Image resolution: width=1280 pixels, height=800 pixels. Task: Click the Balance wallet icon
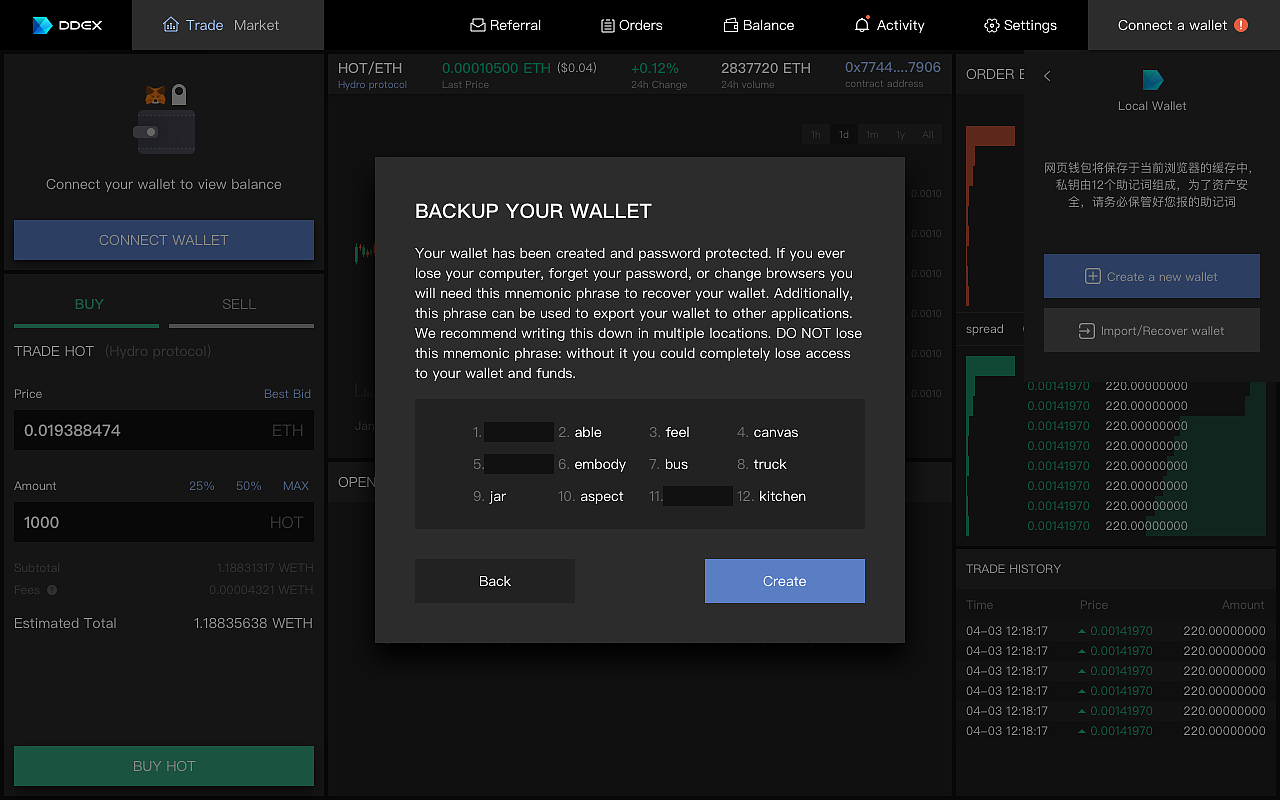point(730,25)
